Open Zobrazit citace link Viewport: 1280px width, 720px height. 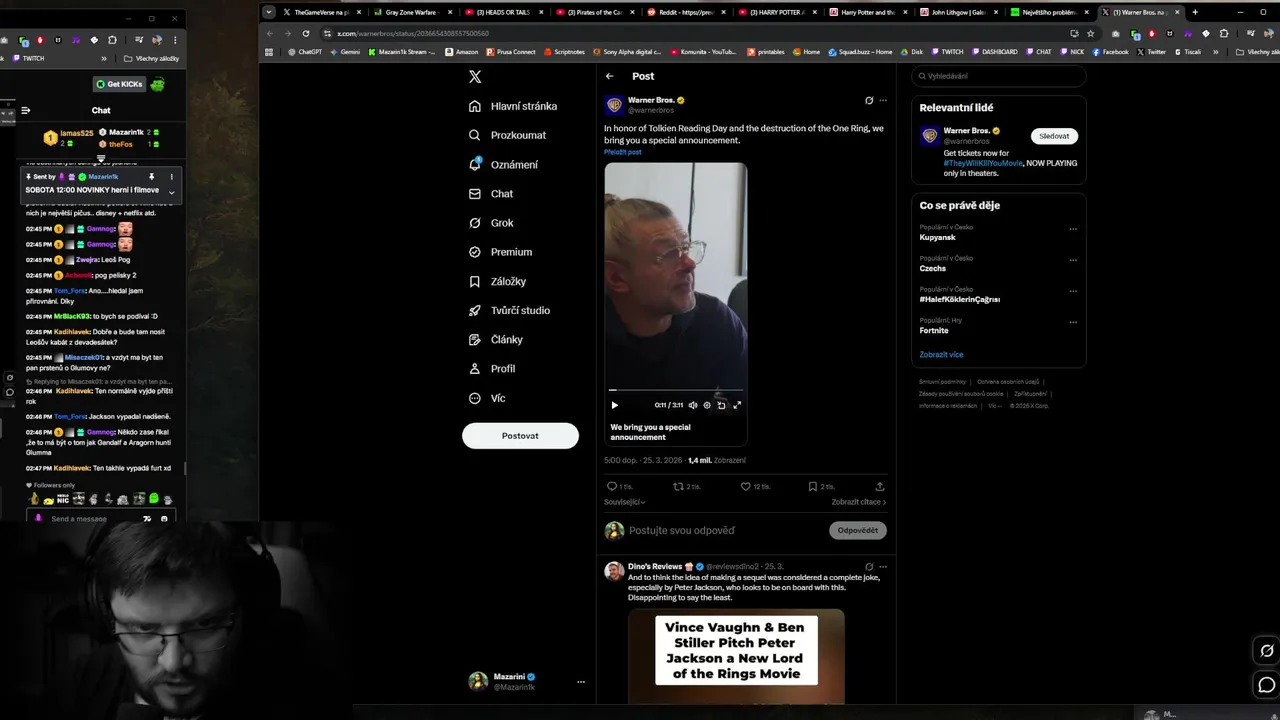click(x=859, y=502)
